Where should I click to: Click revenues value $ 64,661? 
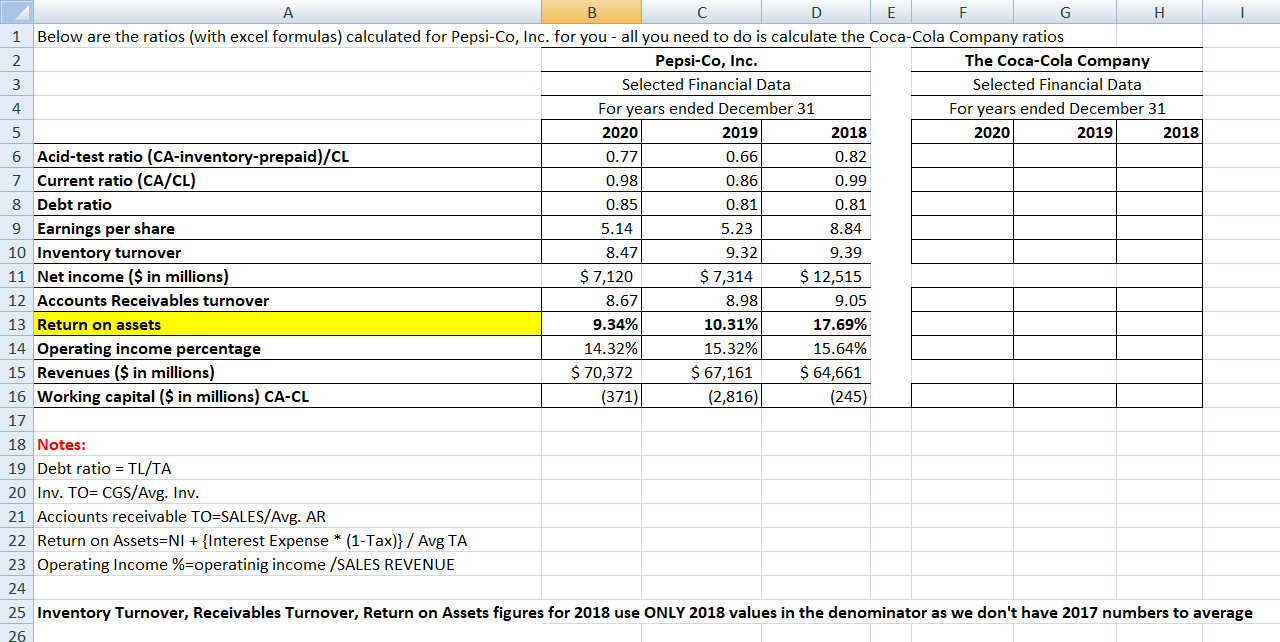(815, 372)
